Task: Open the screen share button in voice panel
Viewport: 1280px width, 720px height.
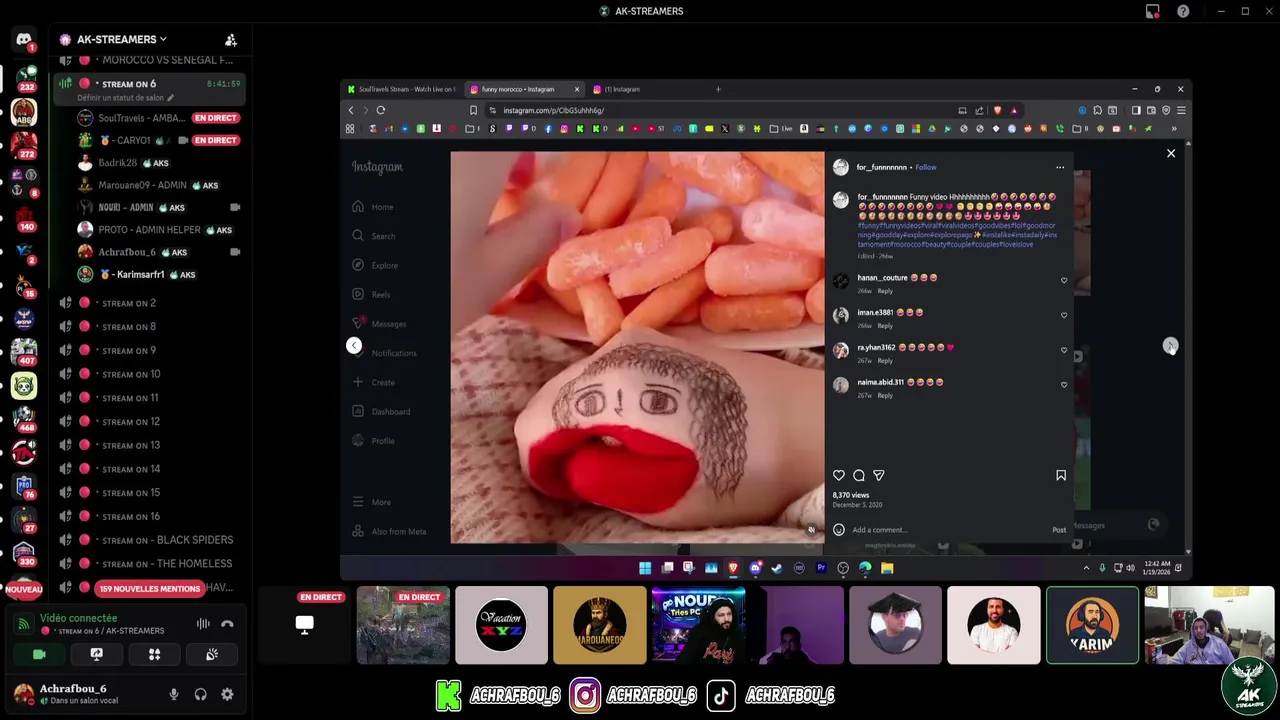Action: [96, 654]
